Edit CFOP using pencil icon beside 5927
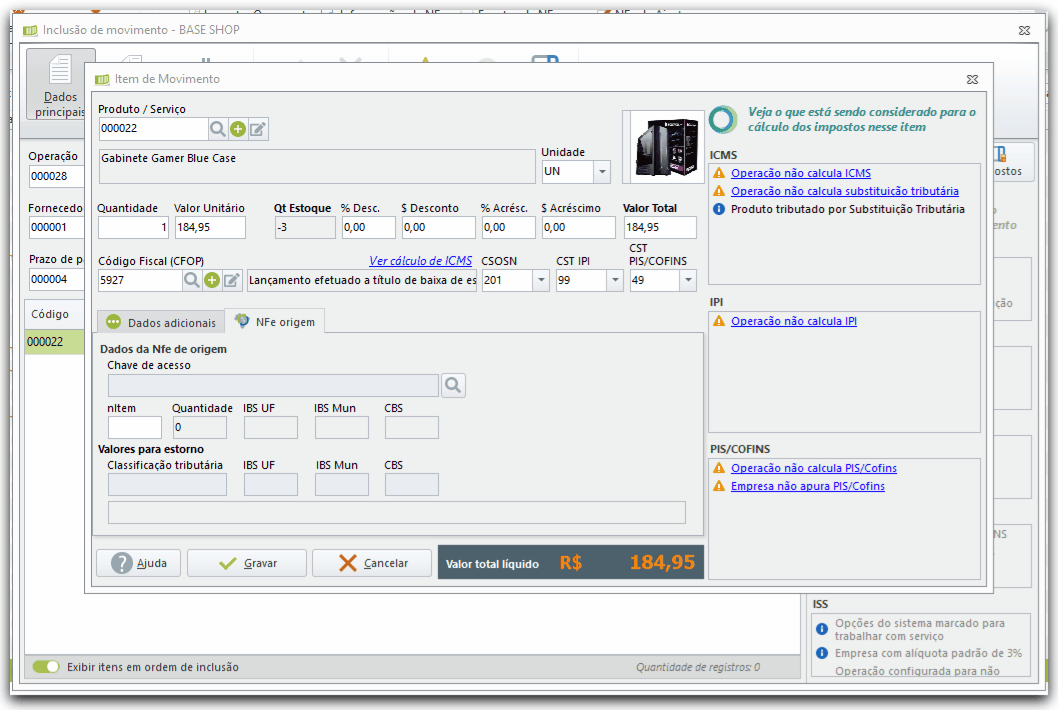Image resolution: width=1058 pixels, height=710 pixels. [231, 280]
